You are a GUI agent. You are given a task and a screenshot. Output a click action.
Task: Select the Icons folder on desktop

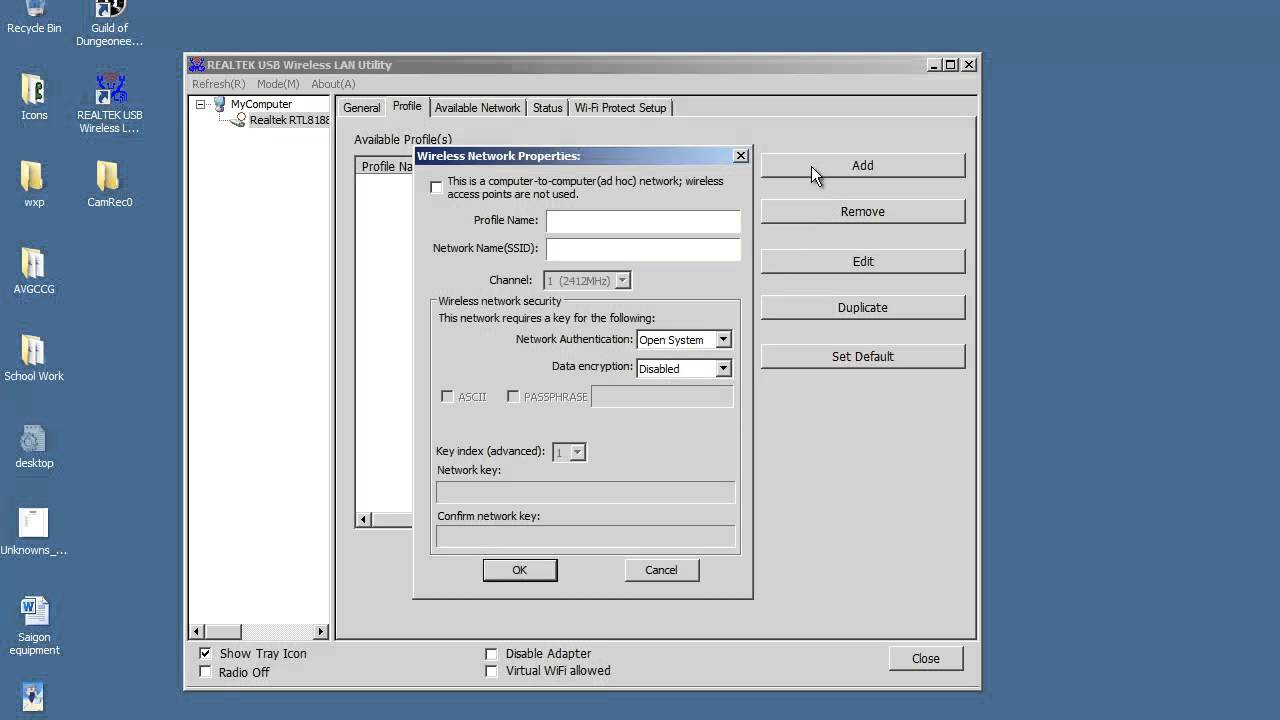point(34,97)
